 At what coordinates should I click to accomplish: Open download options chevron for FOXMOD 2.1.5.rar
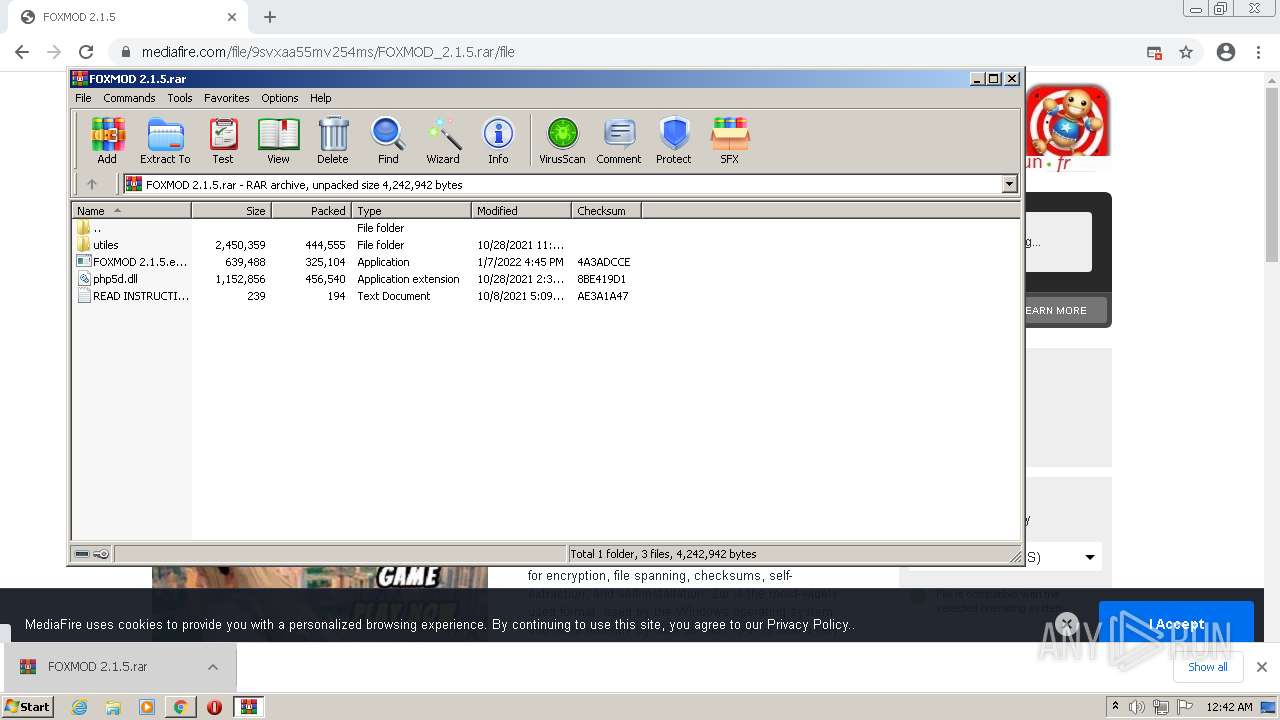tap(213, 667)
